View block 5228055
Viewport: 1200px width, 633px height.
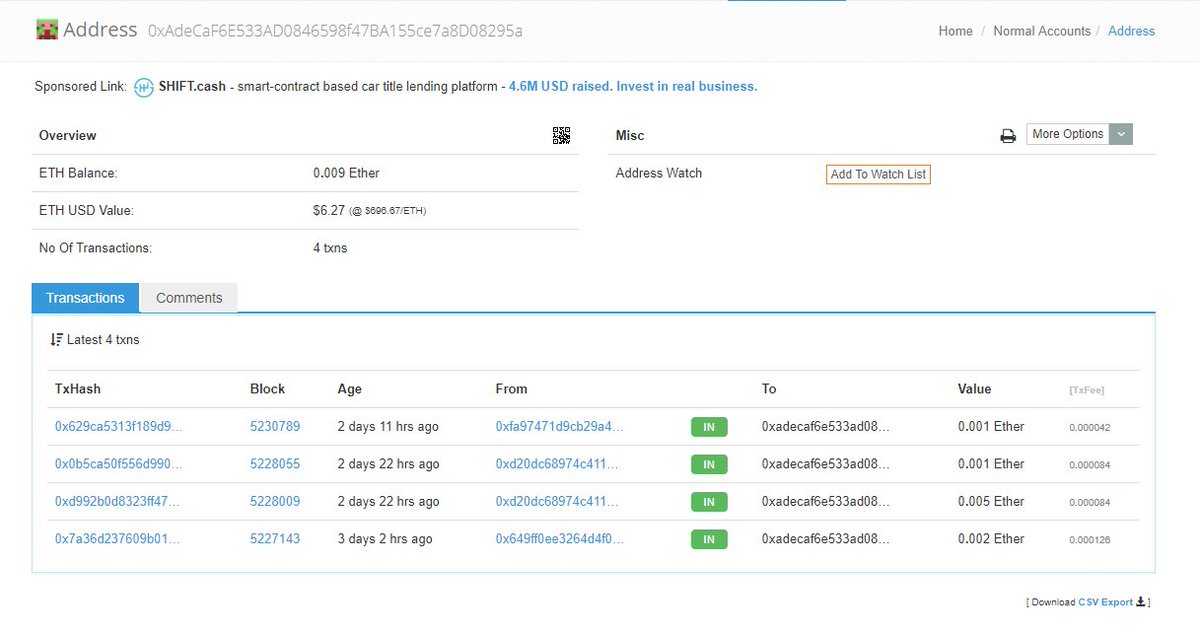click(275, 464)
